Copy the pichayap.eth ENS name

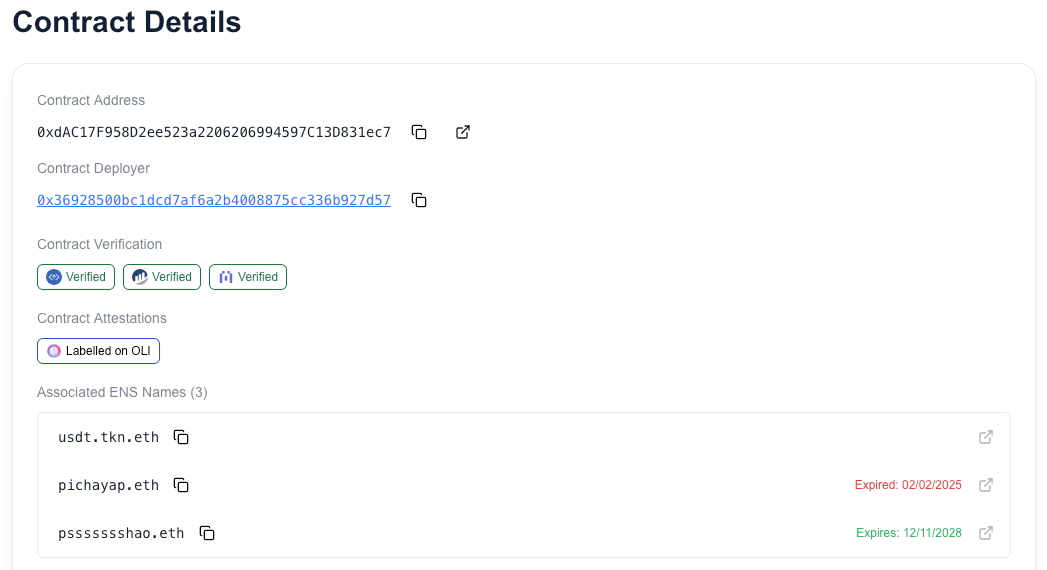(181, 485)
